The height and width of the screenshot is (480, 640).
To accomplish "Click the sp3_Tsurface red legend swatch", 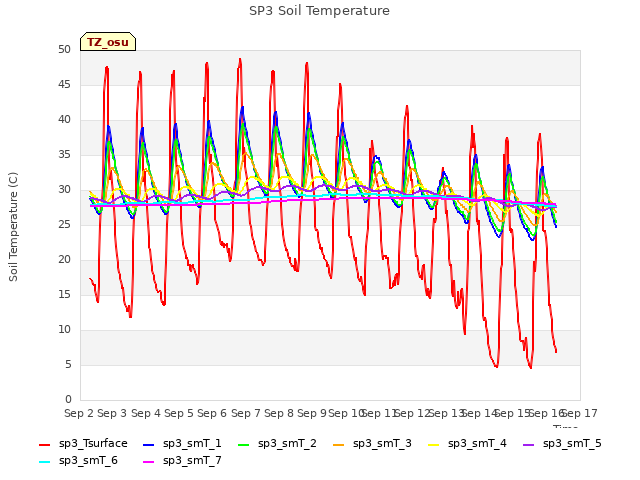I will [44, 444].
